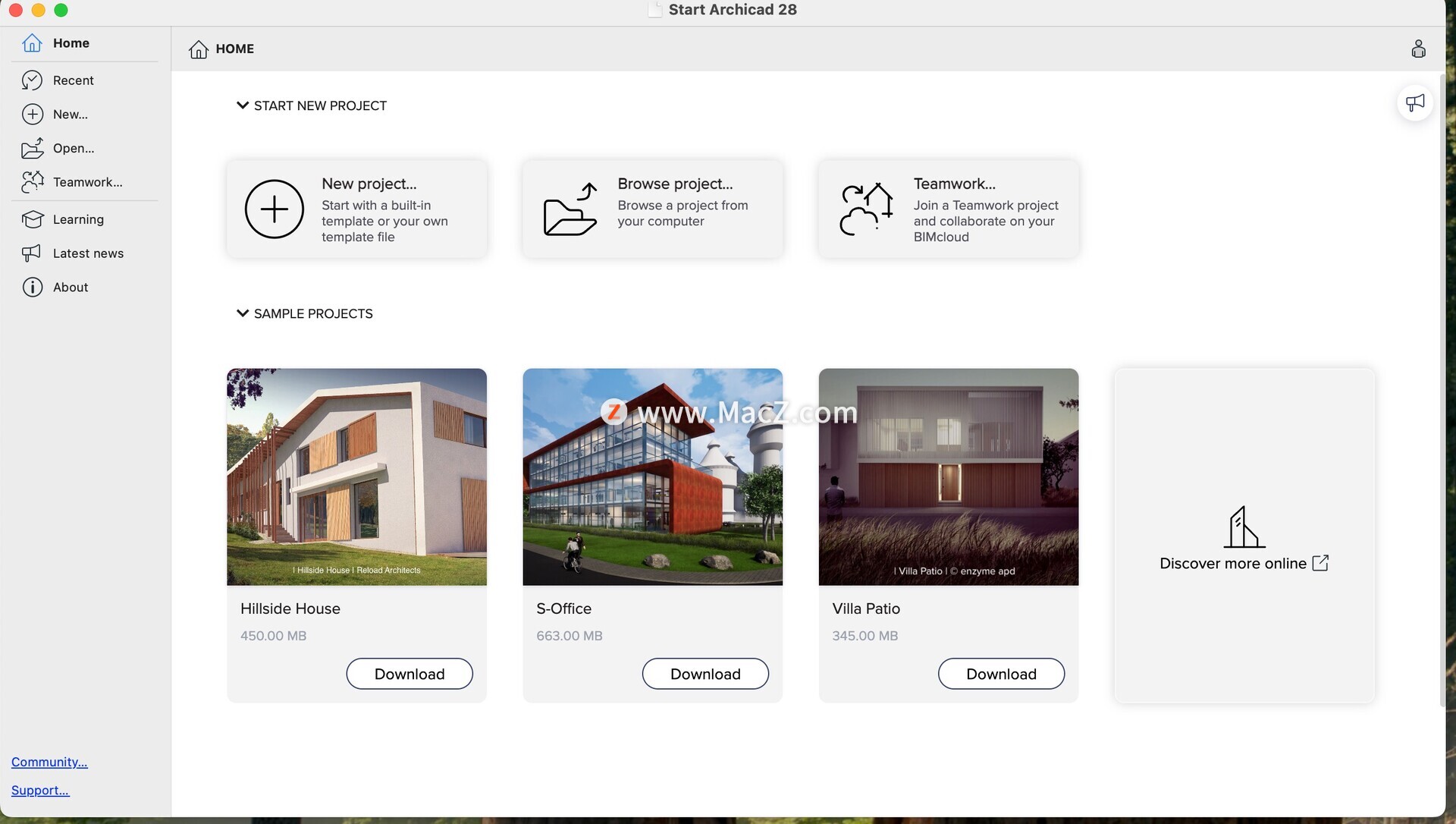This screenshot has height=824, width=1456.
Task: Click the user account icon at top right
Action: 1418,49
